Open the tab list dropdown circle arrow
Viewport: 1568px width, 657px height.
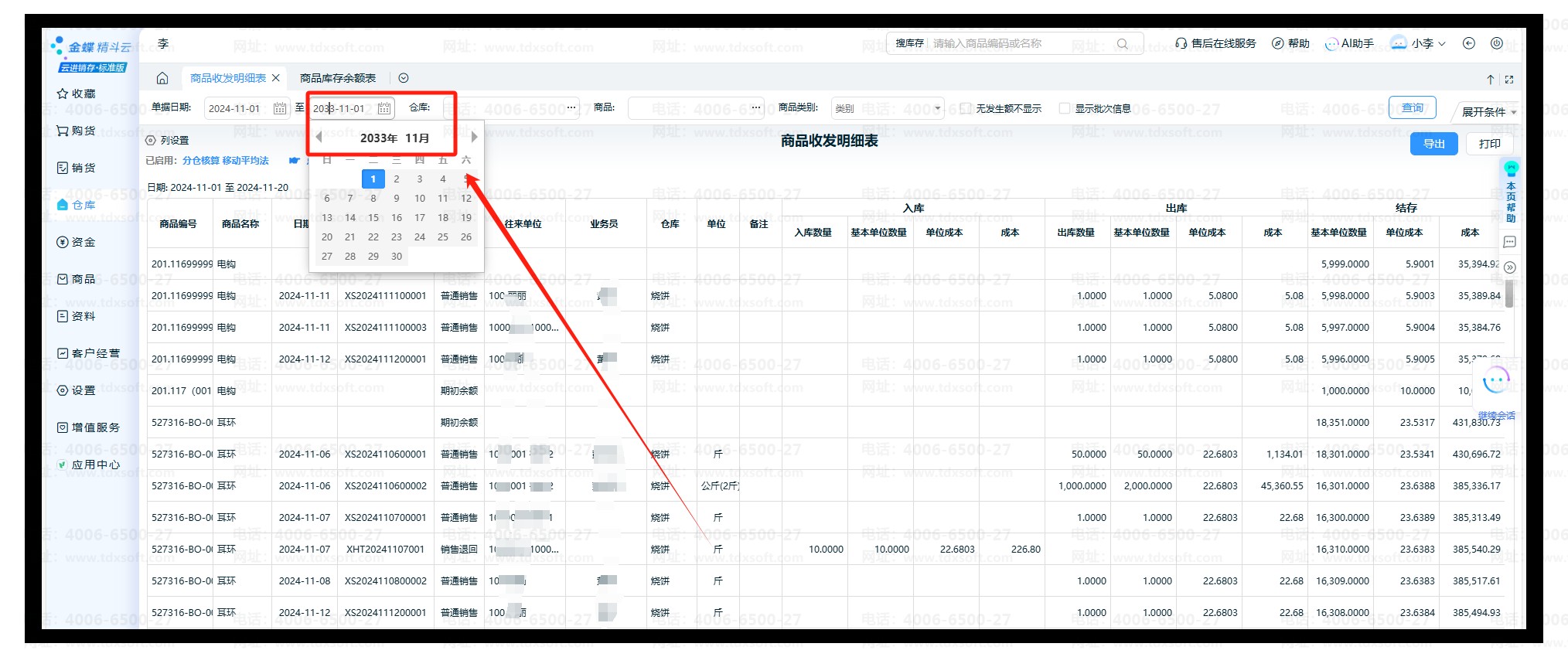tap(404, 78)
